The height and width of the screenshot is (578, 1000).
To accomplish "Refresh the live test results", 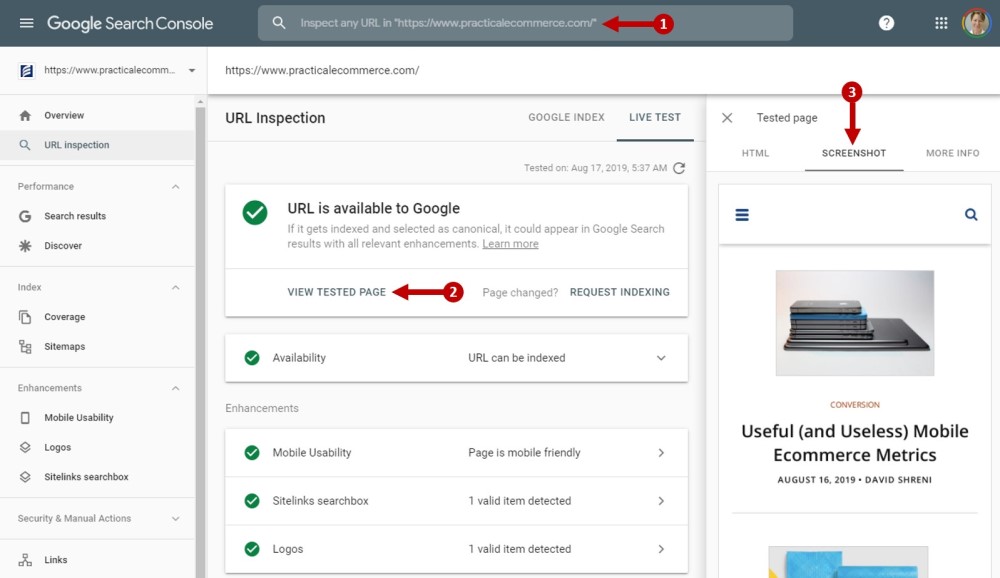I will 679,168.
